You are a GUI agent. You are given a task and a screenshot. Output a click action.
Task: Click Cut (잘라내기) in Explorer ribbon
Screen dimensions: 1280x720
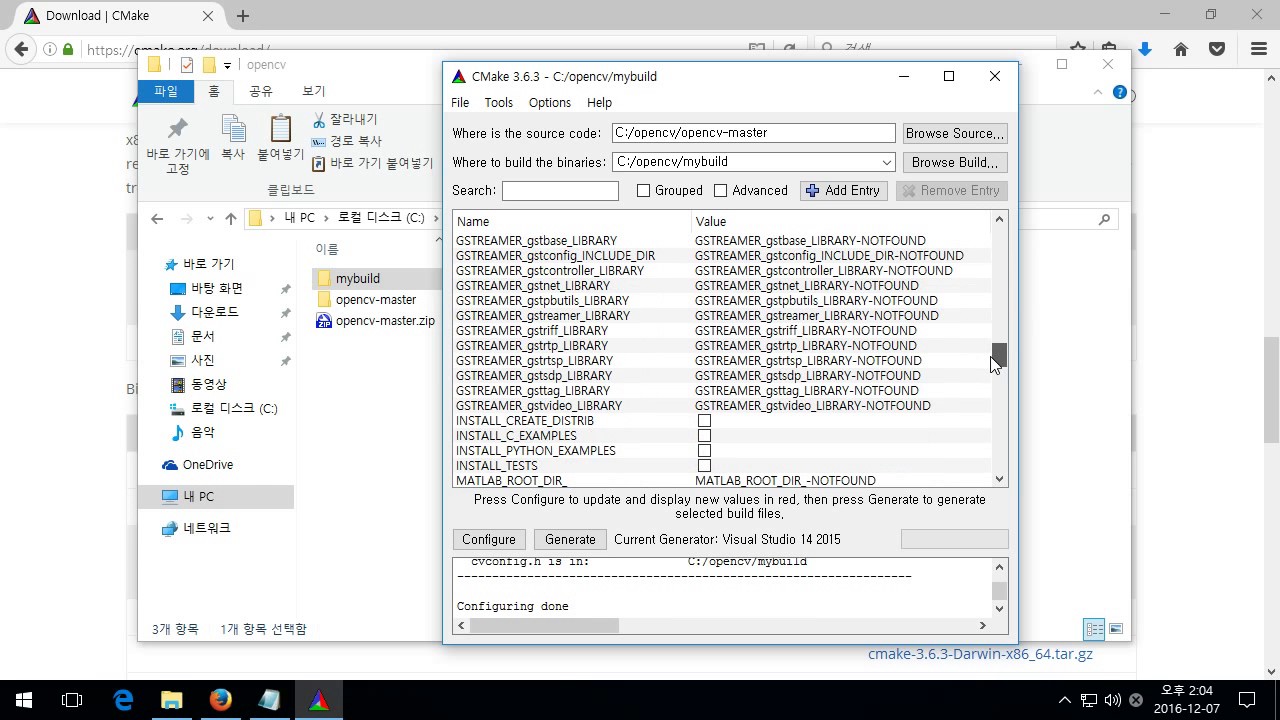point(345,119)
